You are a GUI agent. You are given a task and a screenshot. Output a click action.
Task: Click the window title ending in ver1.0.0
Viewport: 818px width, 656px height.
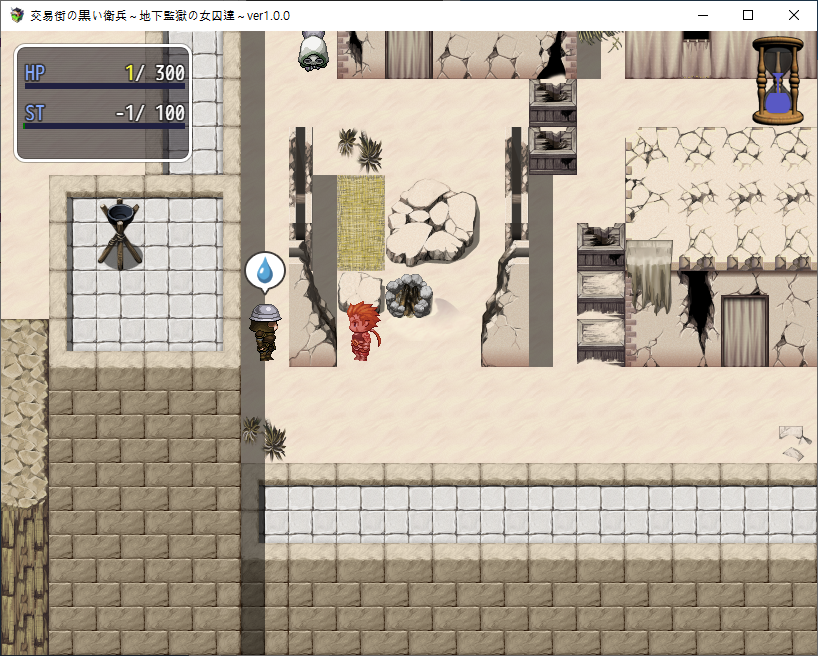click(x=160, y=16)
